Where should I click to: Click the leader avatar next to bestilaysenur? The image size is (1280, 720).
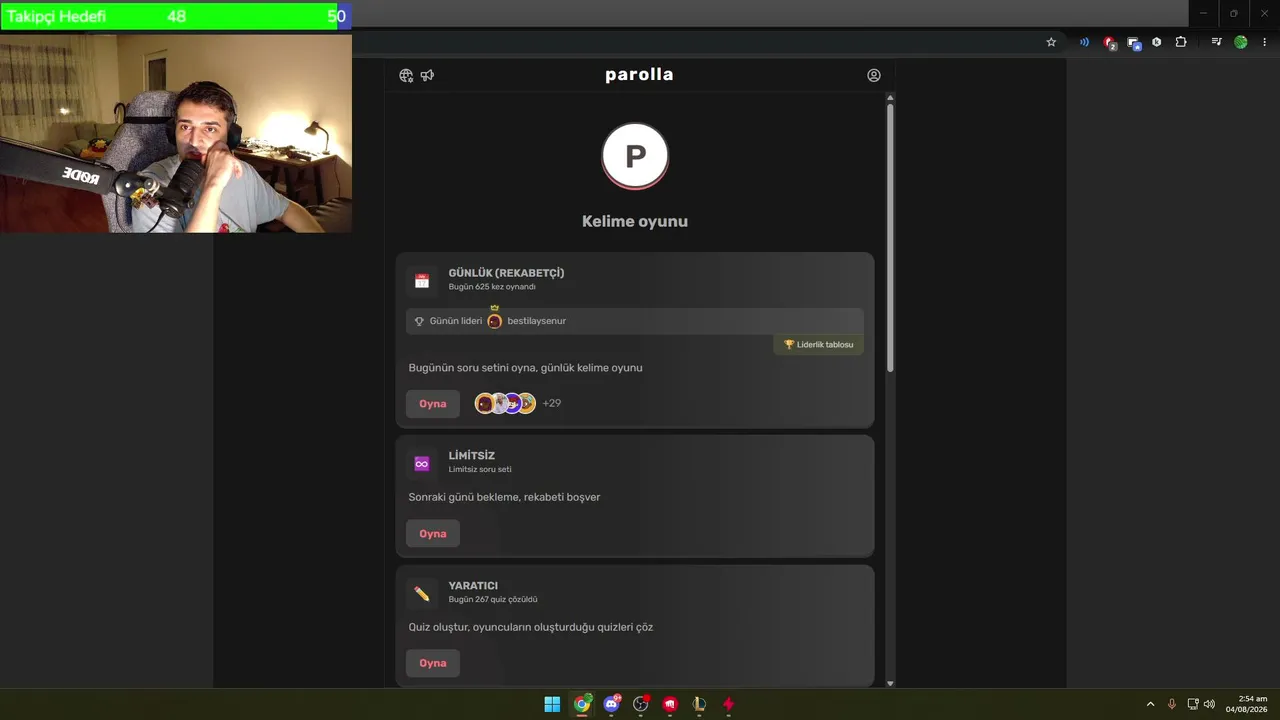tap(494, 321)
